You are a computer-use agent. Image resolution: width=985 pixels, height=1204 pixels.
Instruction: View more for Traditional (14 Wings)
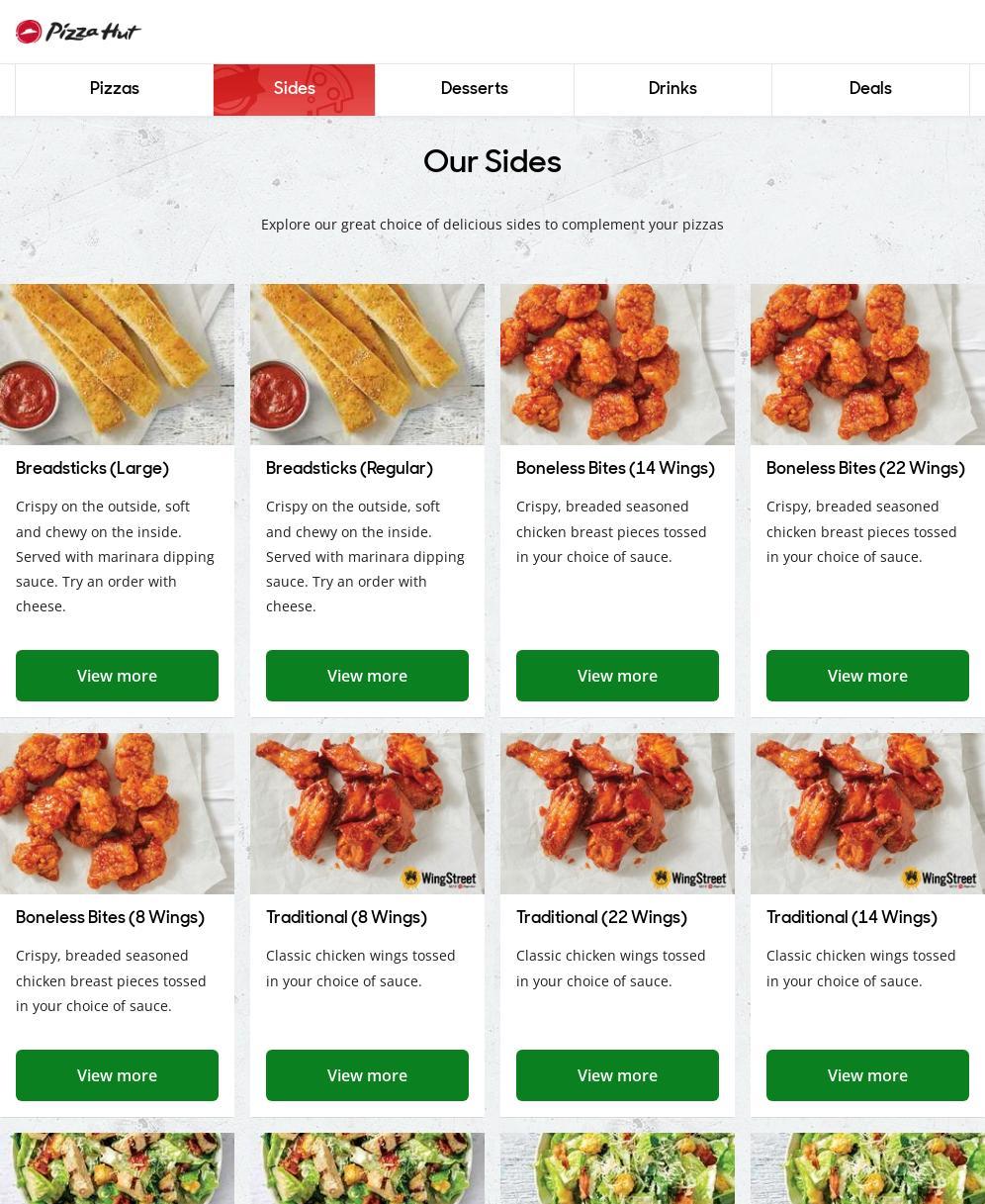867,1075
